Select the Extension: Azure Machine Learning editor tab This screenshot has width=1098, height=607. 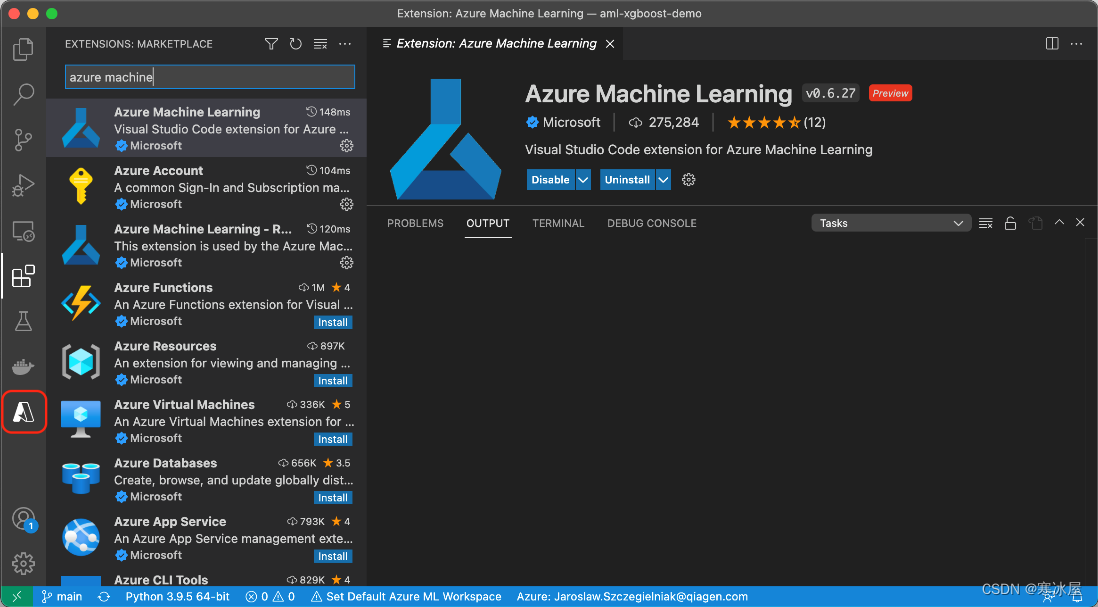point(494,43)
